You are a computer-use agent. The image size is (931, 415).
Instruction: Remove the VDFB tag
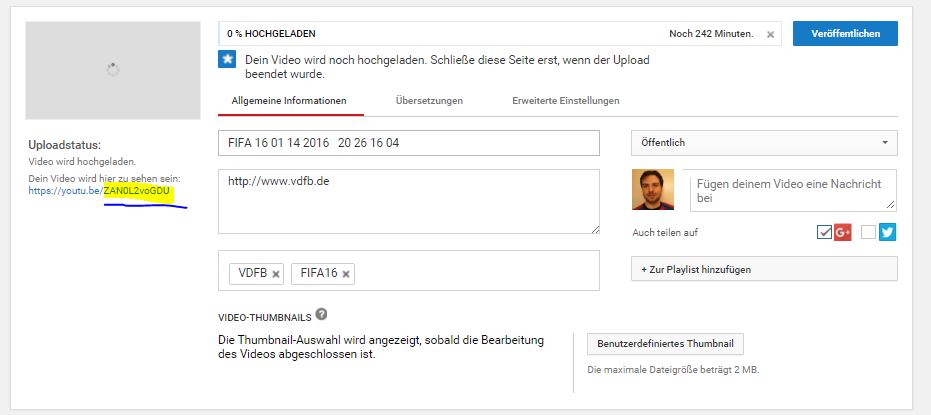tap(277, 274)
